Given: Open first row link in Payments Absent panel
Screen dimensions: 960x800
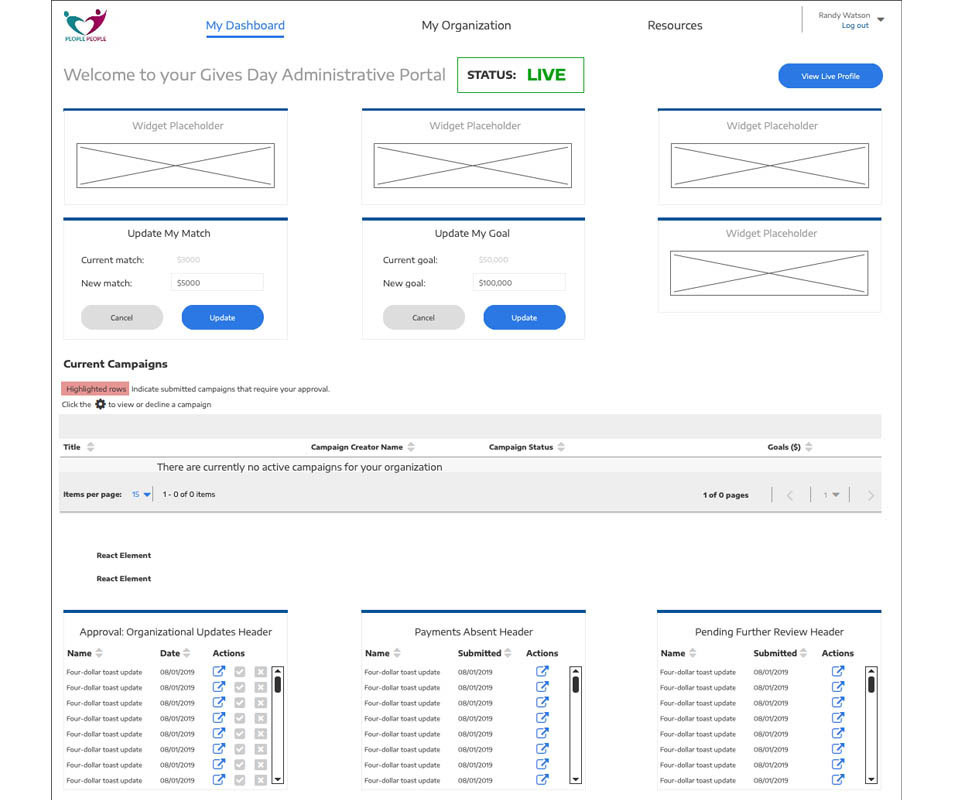Looking at the screenshot, I should click(542, 672).
